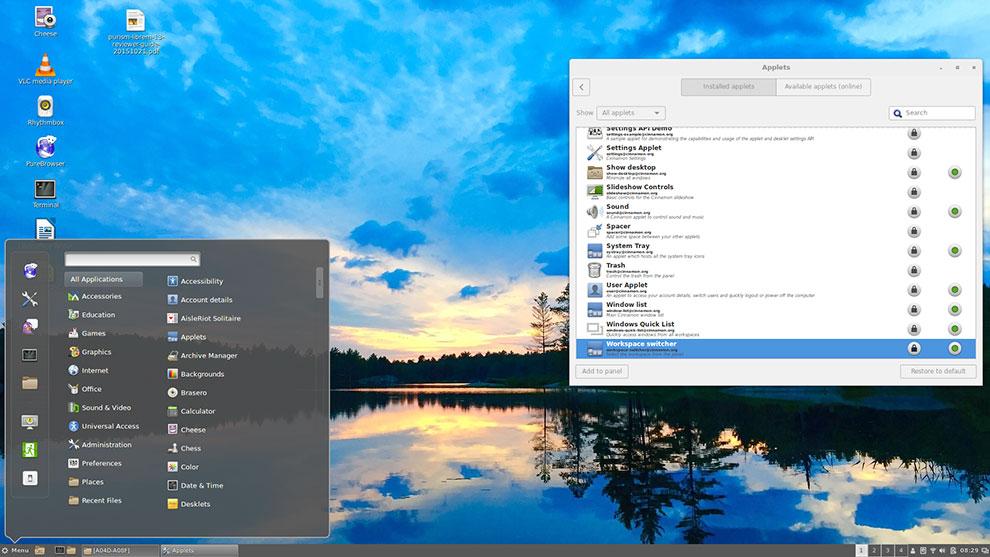This screenshot has width=990, height=557.
Task: Click green active indicator on System Tray
Action: [x=955, y=251]
